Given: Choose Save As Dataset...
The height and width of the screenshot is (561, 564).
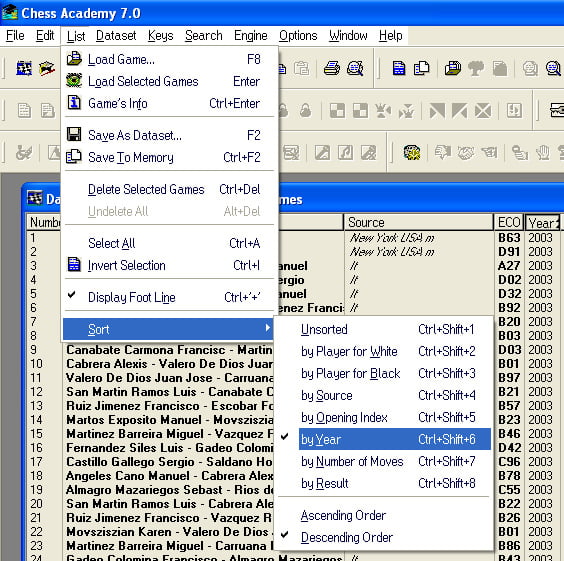Looking at the screenshot, I should click(x=168, y=135).
